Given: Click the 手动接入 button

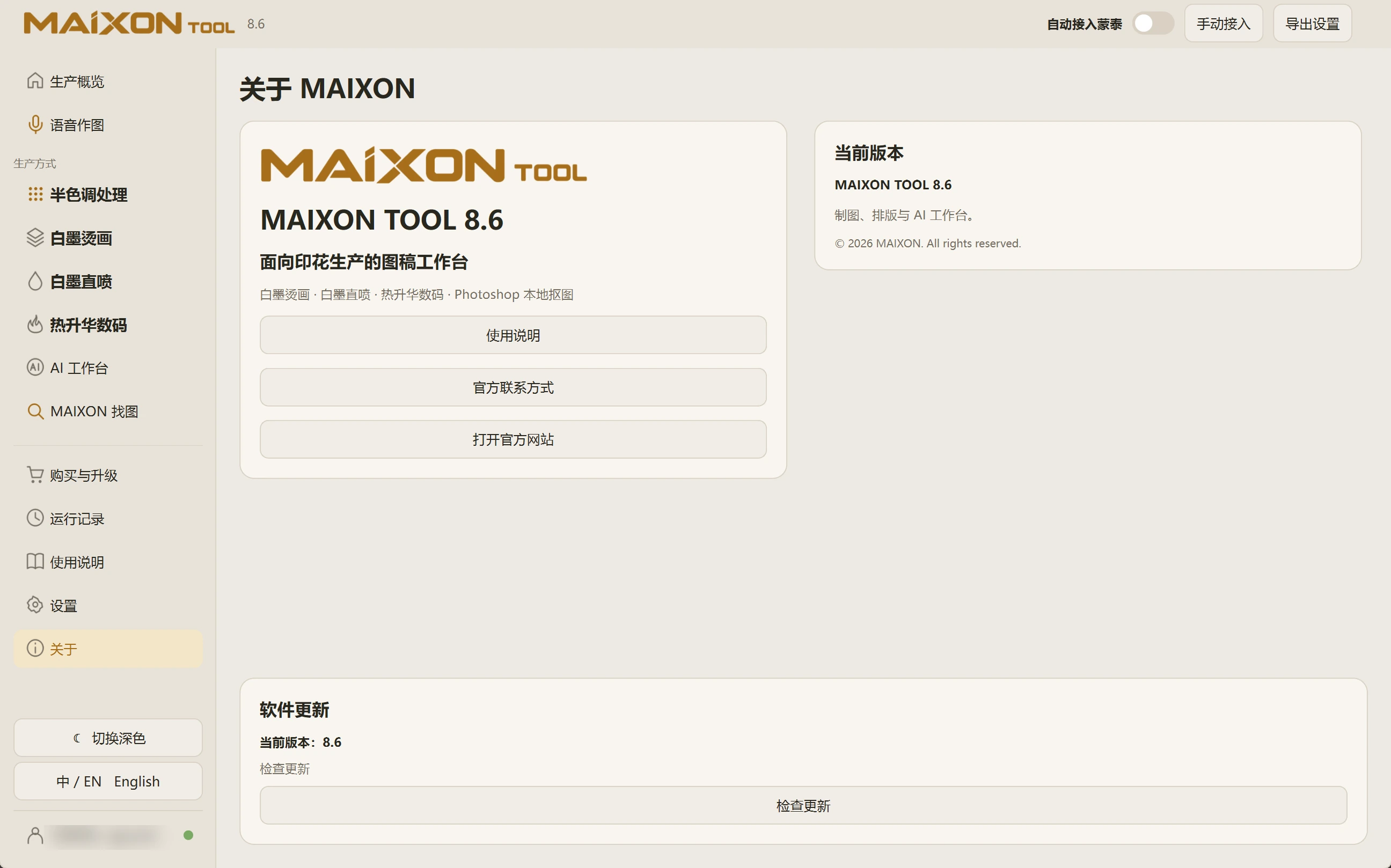Looking at the screenshot, I should click(1224, 24).
